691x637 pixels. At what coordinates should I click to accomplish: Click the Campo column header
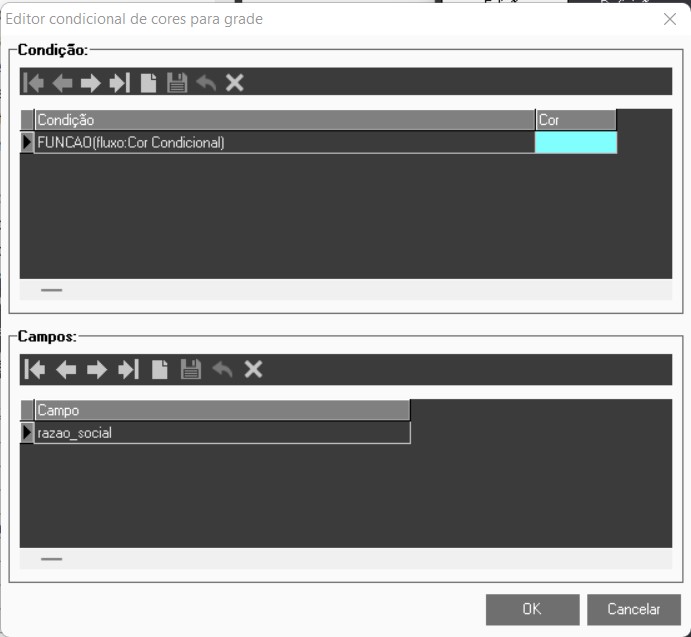click(221, 410)
